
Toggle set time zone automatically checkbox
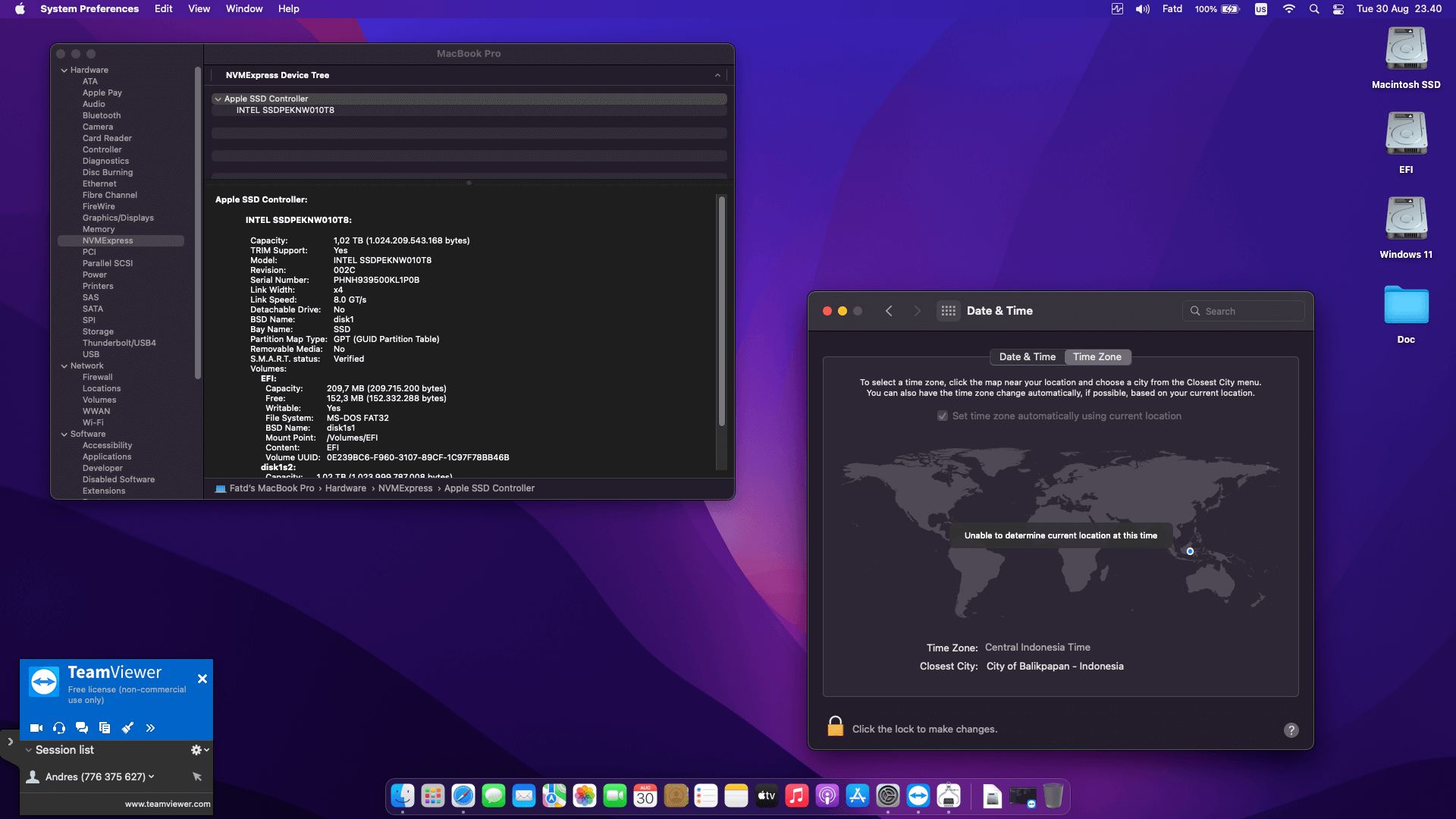pos(943,416)
